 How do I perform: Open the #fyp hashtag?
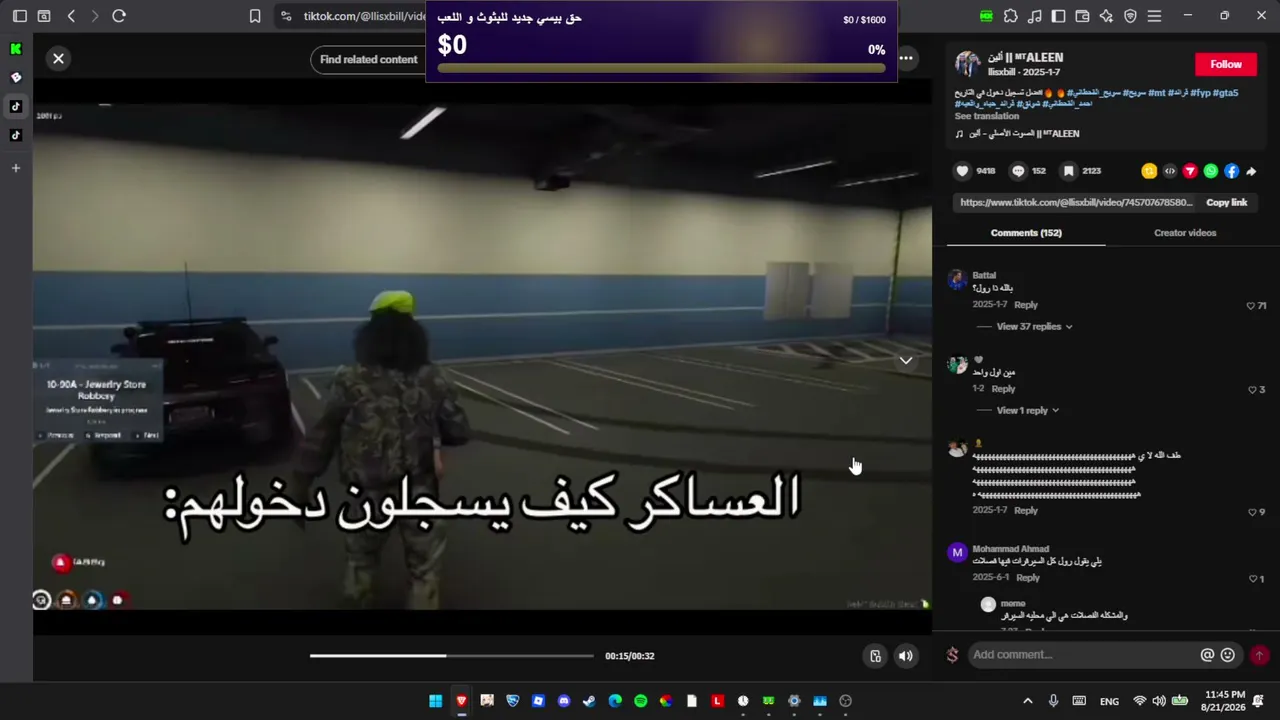(x=1199, y=93)
